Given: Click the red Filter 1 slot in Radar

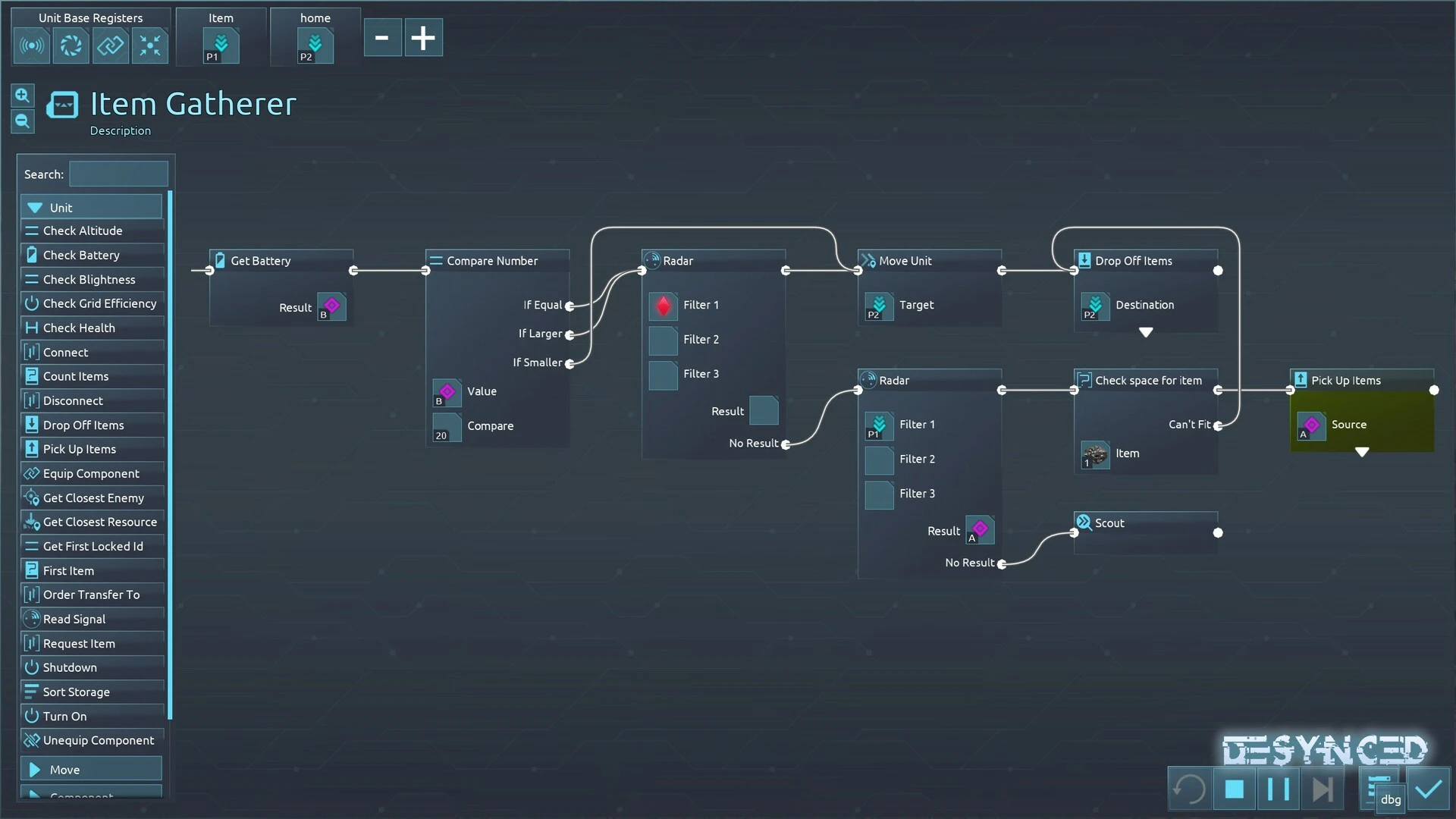Looking at the screenshot, I should [x=663, y=306].
